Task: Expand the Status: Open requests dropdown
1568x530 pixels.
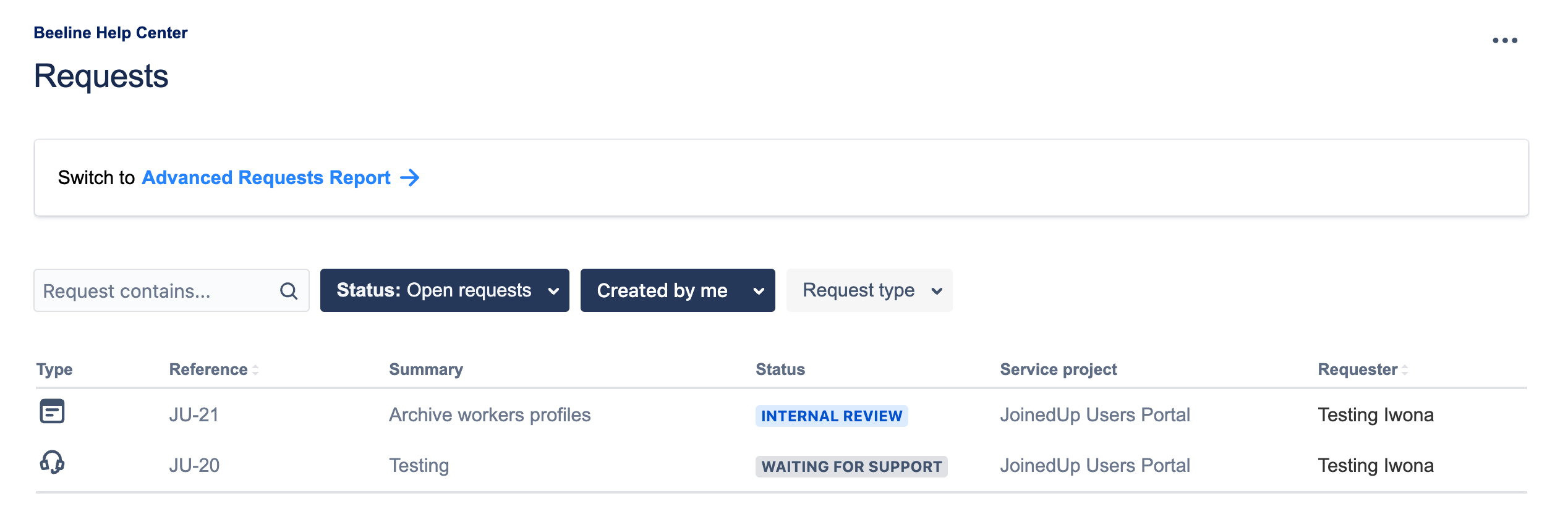Action: pyautogui.click(x=444, y=290)
